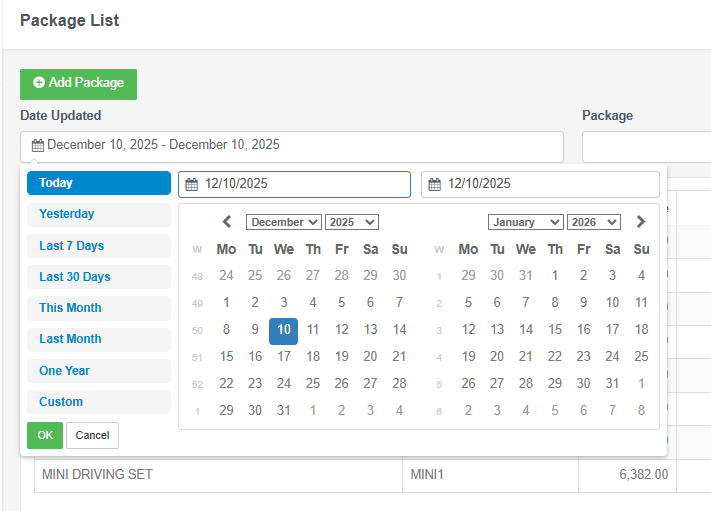Click calendar icon in Date Updated field

tap(38, 145)
